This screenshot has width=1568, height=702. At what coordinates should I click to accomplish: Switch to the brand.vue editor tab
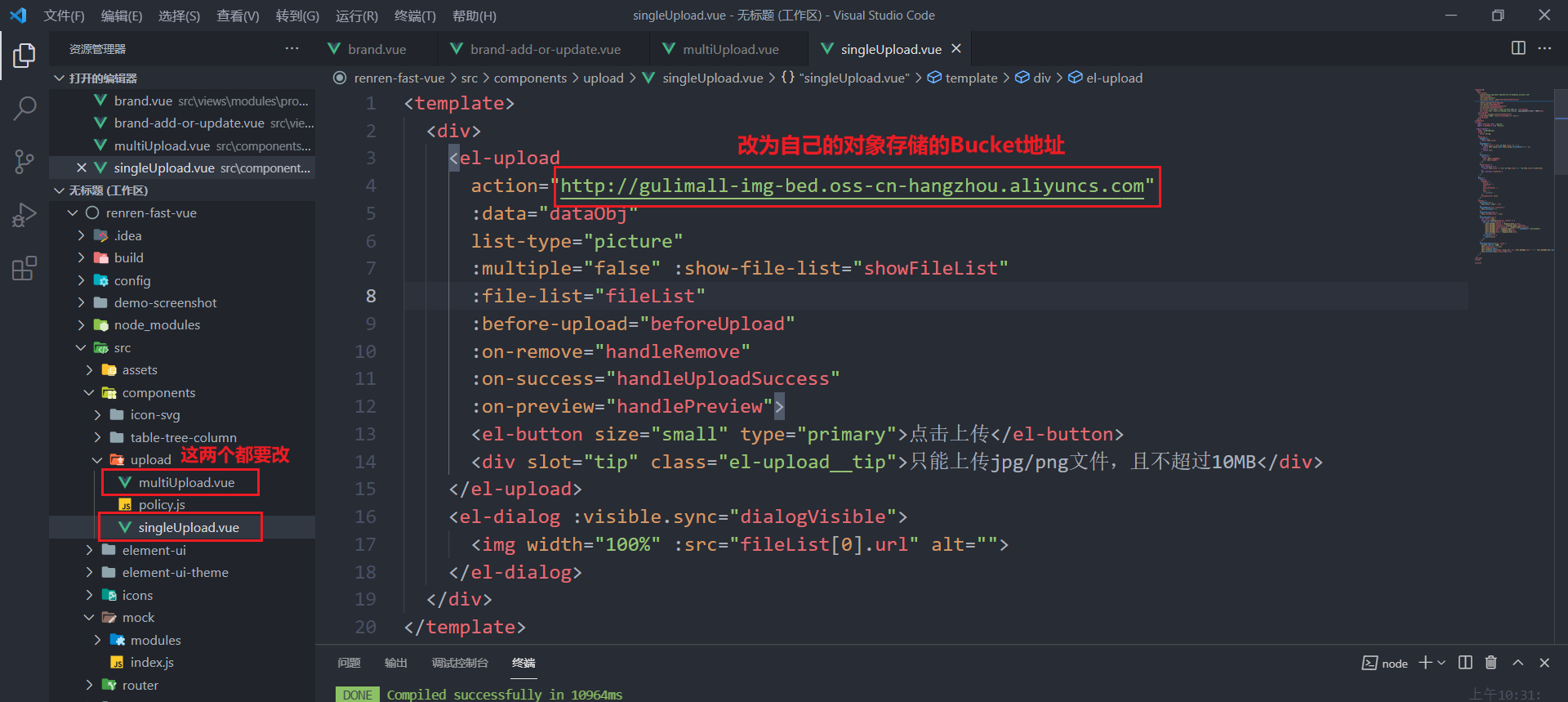point(376,49)
